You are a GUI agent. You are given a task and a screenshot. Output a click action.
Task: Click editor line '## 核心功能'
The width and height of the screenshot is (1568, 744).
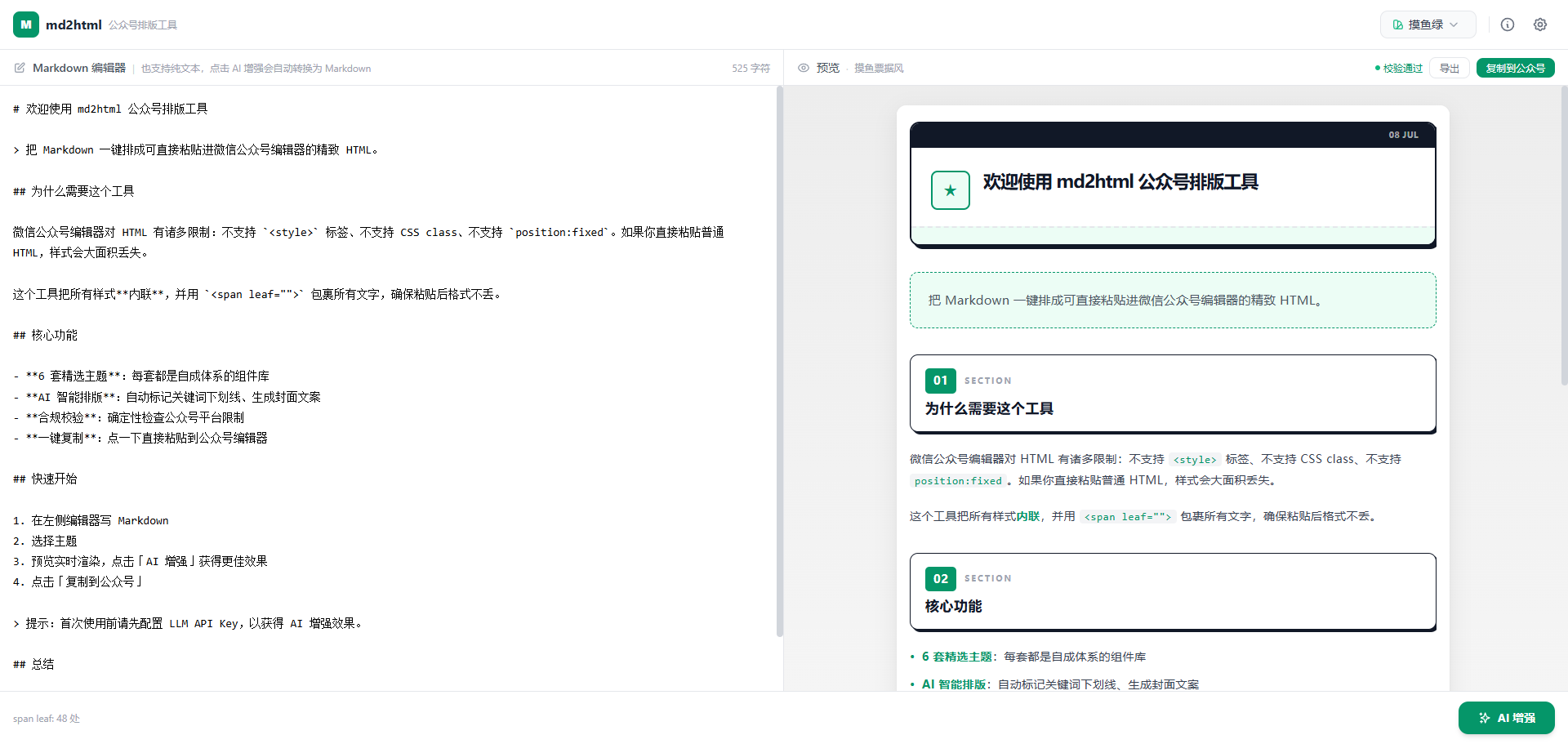pos(46,335)
